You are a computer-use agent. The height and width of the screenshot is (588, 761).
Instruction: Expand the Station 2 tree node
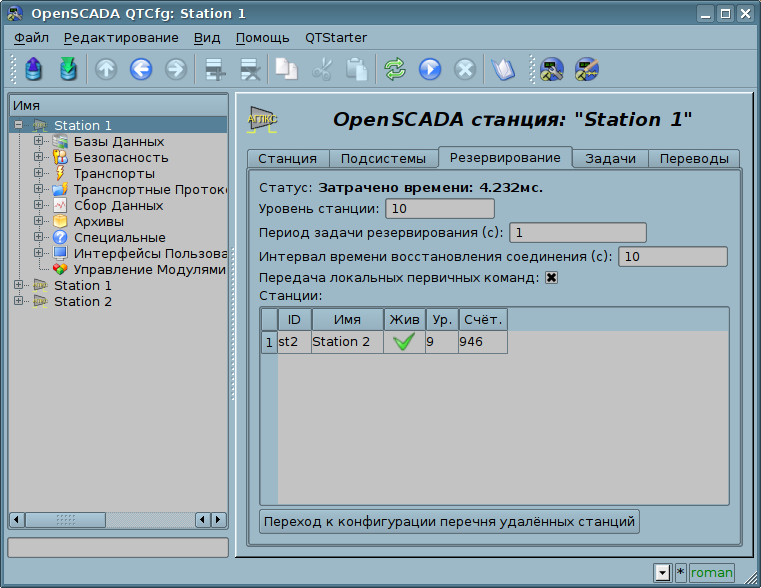click(x=18, y=301)
